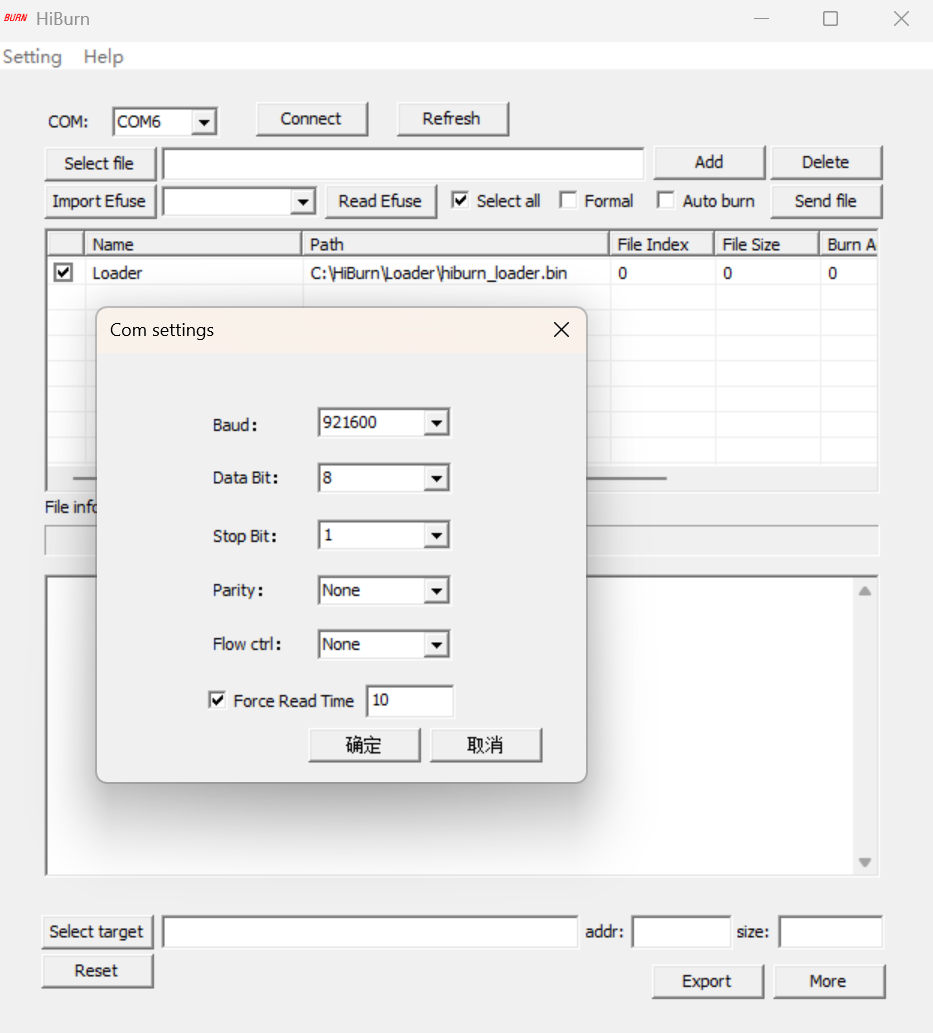This screenshot has height=1033, width=933.
Task: Open the Baud rate dropdown
Action: (436, 423)
